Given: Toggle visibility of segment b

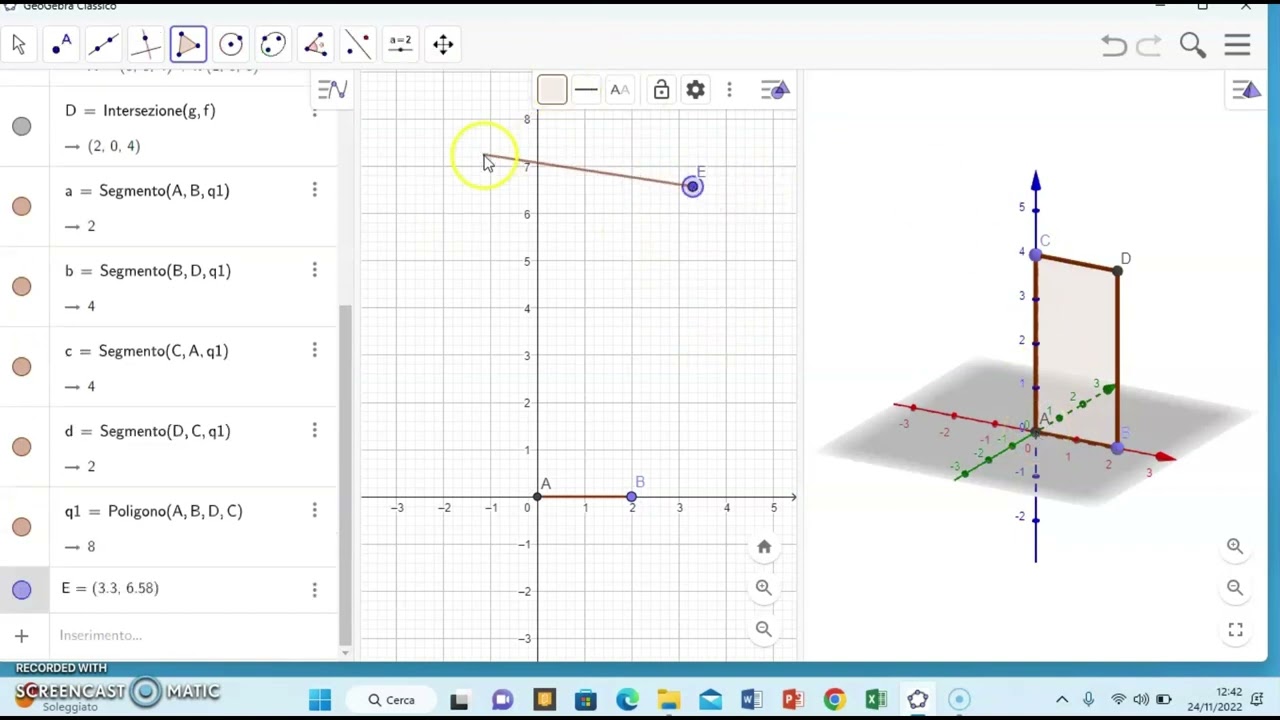Looking at the screenshot, I should pyautogui.click(x=21, y=286).
